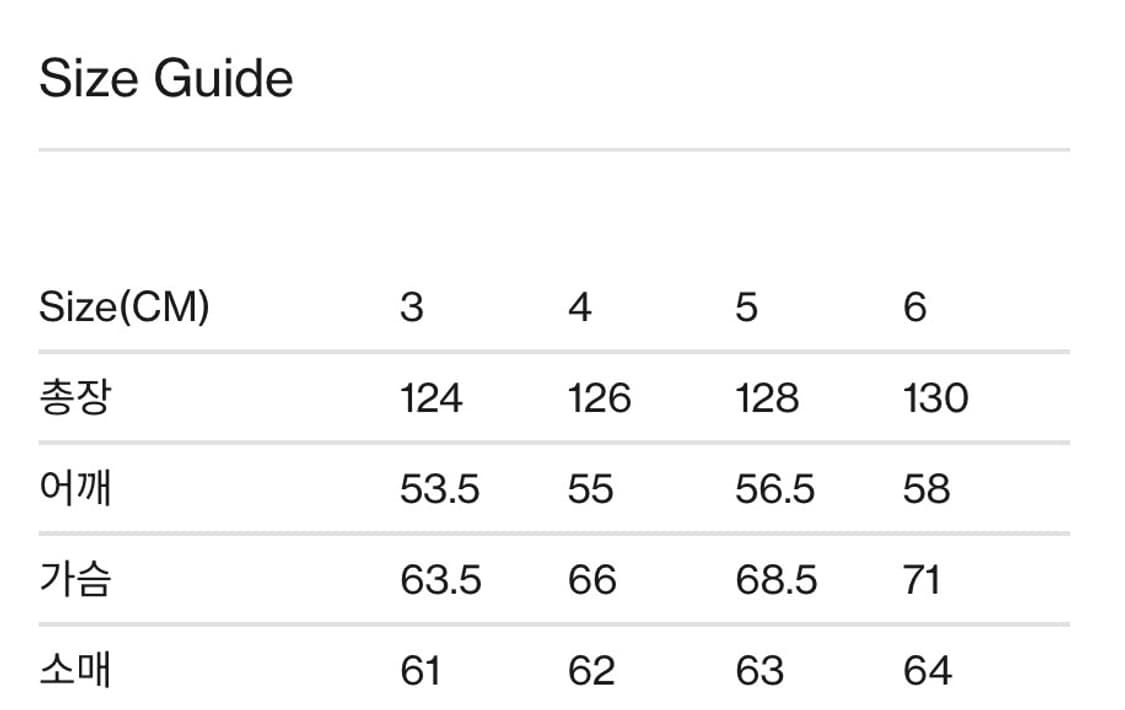Click the 어깨 row label

(x=74, y=489)
